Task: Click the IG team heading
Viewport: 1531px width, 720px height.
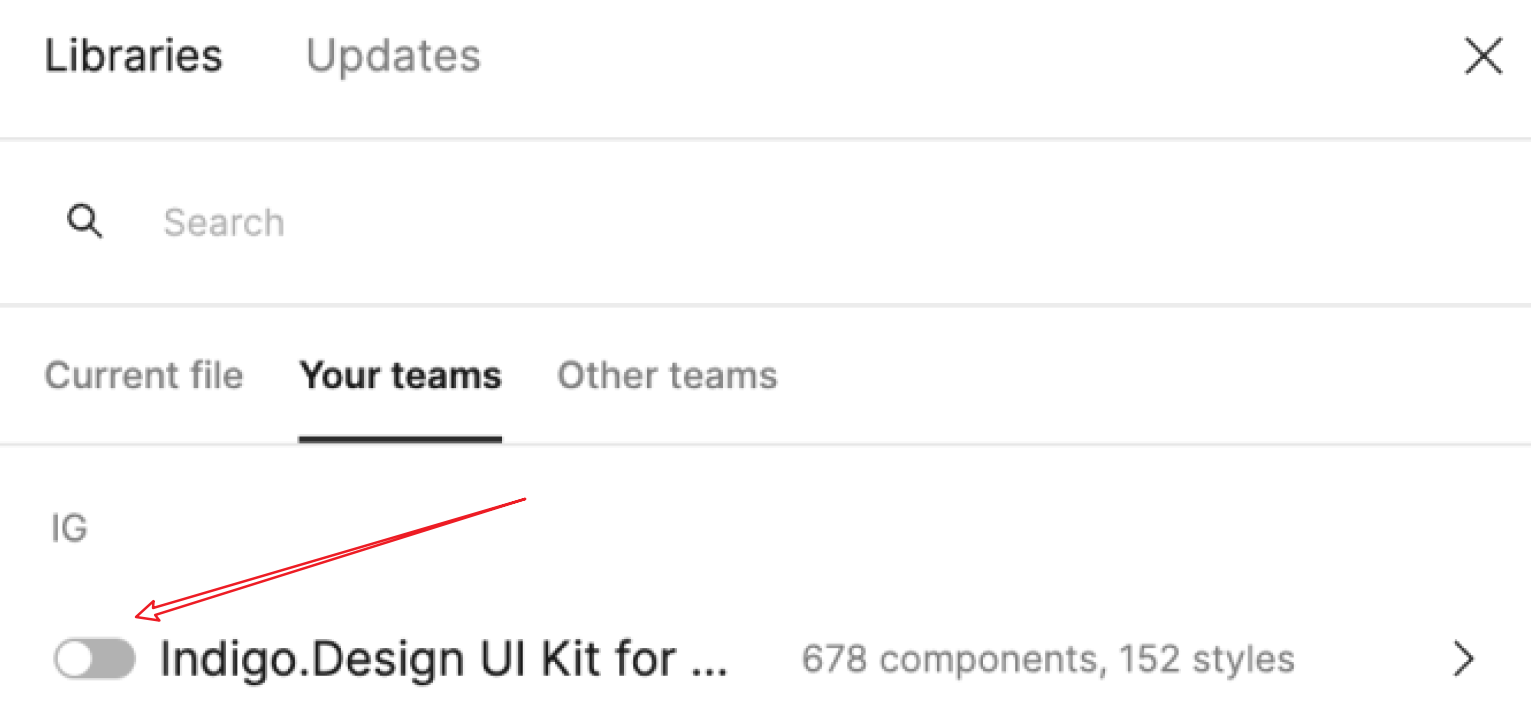Action: [70, 528]
